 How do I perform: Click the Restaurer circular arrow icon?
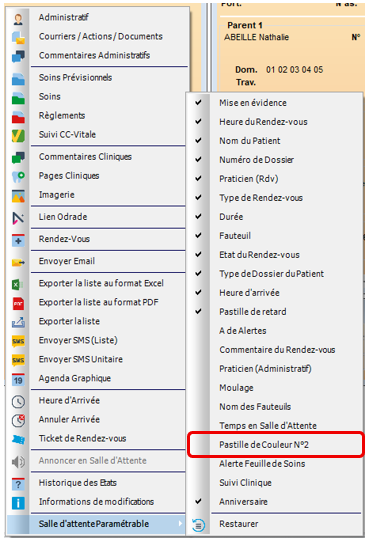tap(199, 524)
